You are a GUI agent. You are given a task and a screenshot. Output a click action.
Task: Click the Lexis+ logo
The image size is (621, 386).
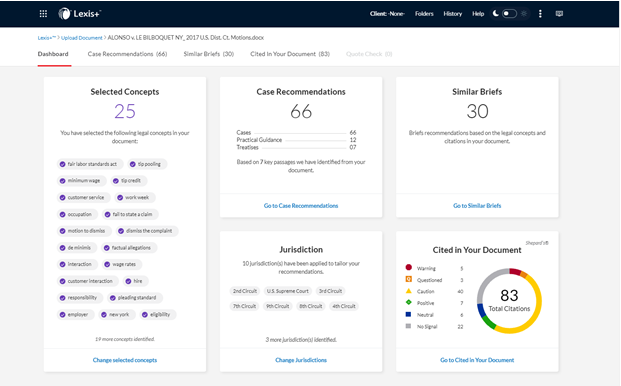[x=80, y=14]
